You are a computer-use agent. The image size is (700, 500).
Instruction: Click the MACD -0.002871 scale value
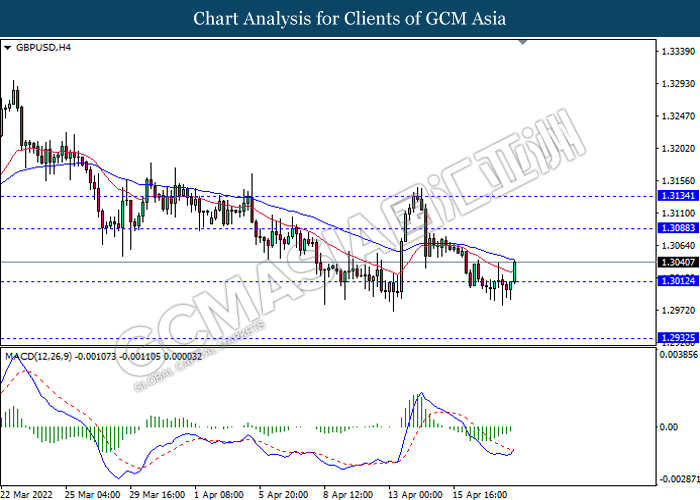coord(679,479)
